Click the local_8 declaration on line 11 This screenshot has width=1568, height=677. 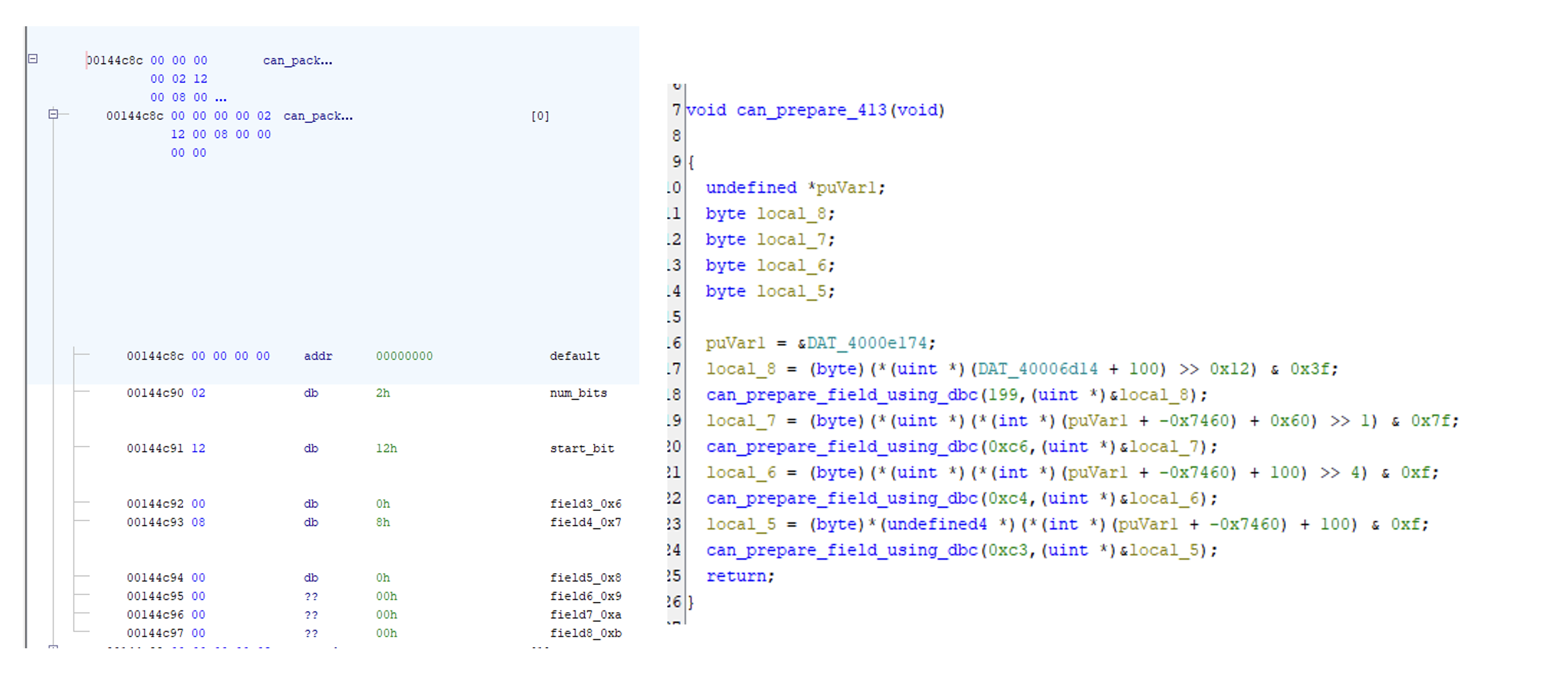pyautogui.click(x=791, y=214)
